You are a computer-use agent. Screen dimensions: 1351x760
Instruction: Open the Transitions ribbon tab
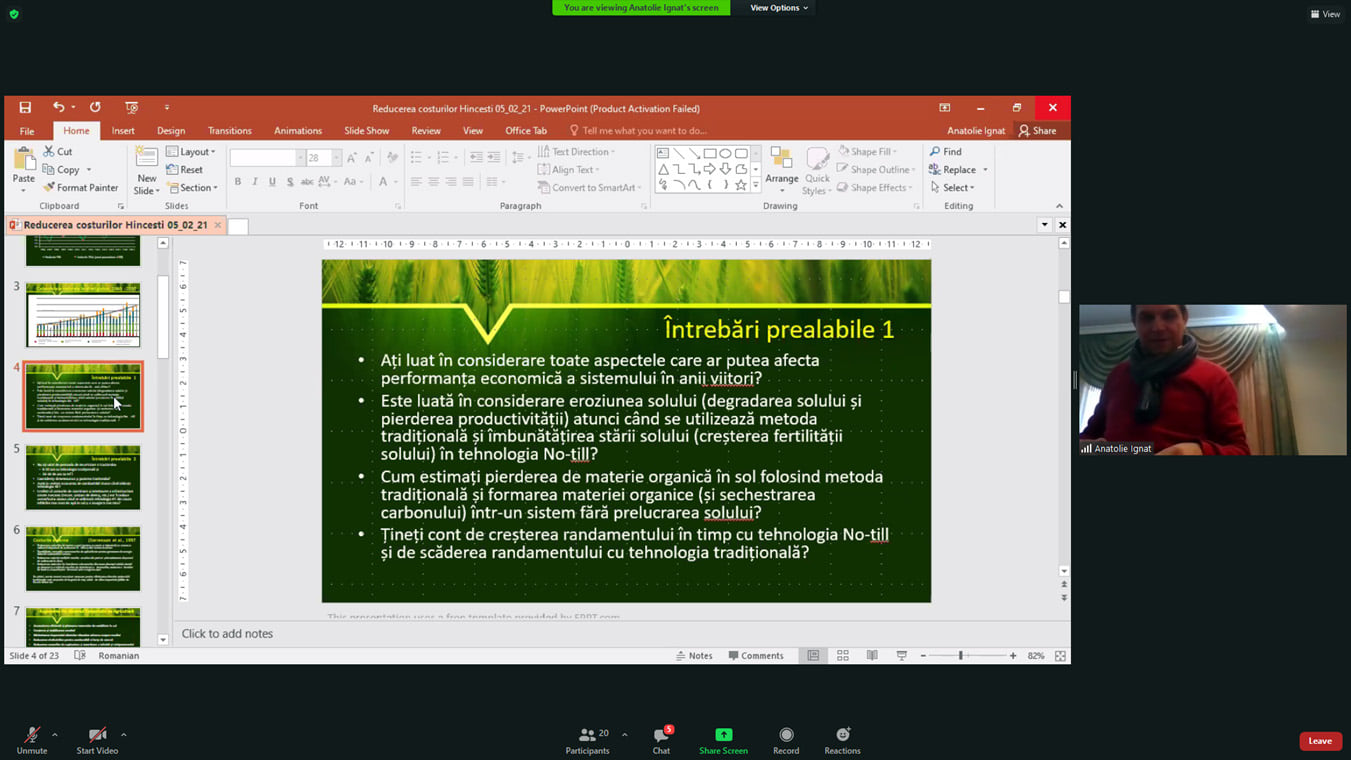point(229,131)
